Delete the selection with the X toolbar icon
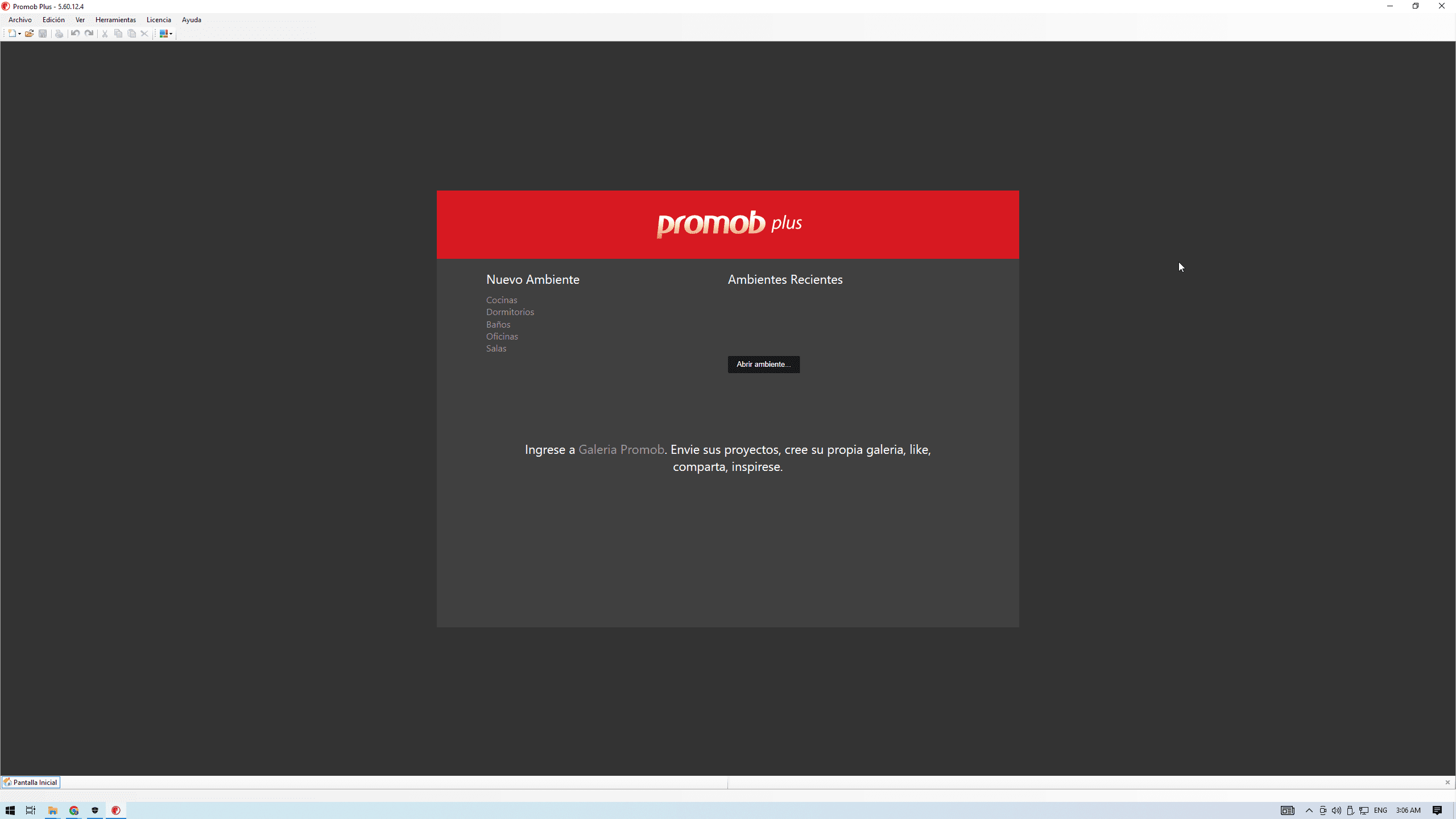The image size is (1456, 819). coord(144,34)
